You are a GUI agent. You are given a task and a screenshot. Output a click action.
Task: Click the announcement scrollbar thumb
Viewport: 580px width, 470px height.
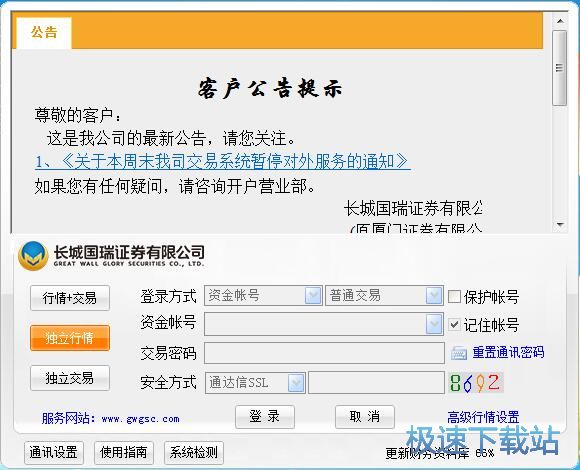click(560, 68)
